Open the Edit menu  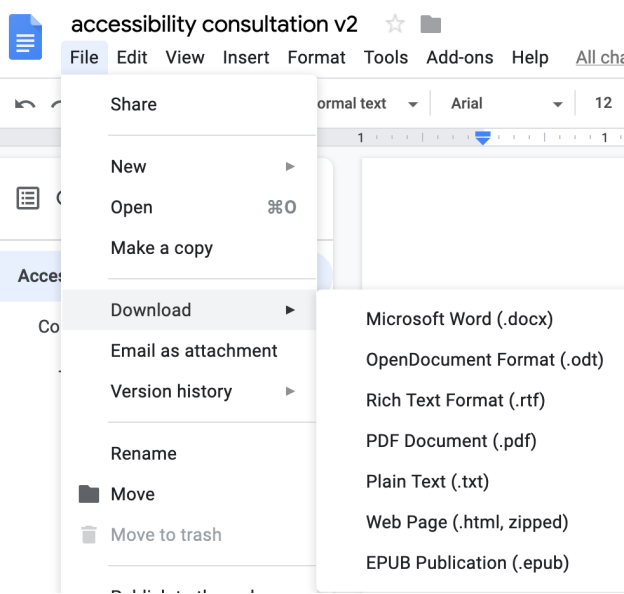(132, 58)
